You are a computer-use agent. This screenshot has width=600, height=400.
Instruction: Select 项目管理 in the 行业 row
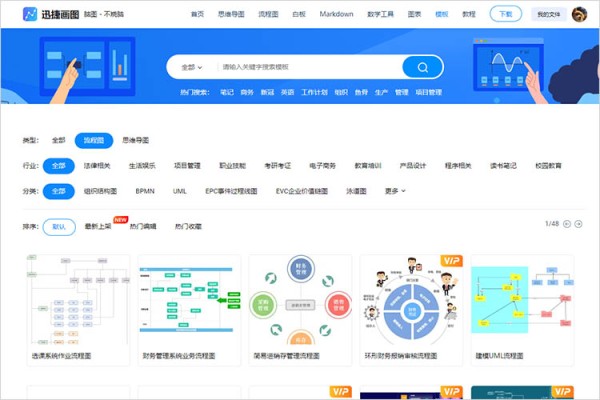point(187,166)
